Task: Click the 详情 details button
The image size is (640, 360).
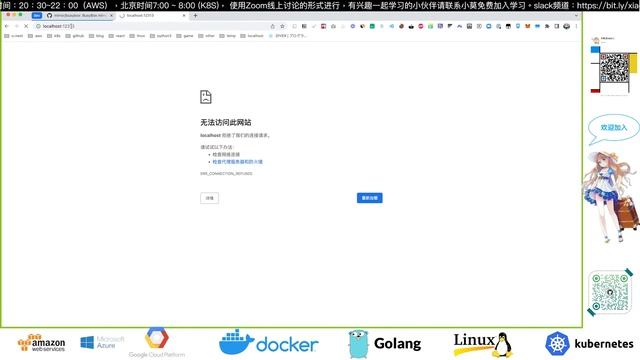Action: (x=209, y=198)
